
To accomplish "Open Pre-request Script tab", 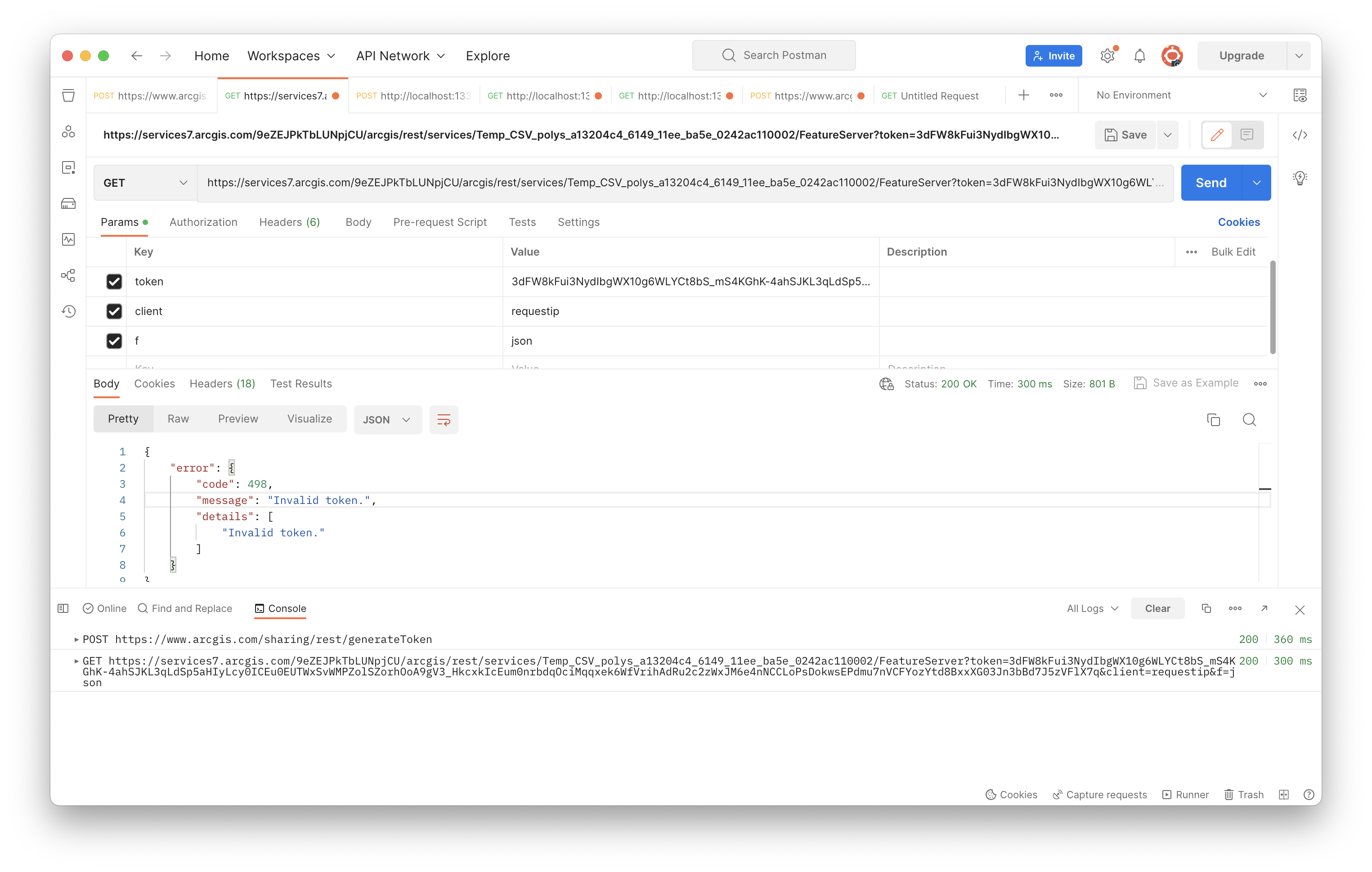I will point(440,222).
